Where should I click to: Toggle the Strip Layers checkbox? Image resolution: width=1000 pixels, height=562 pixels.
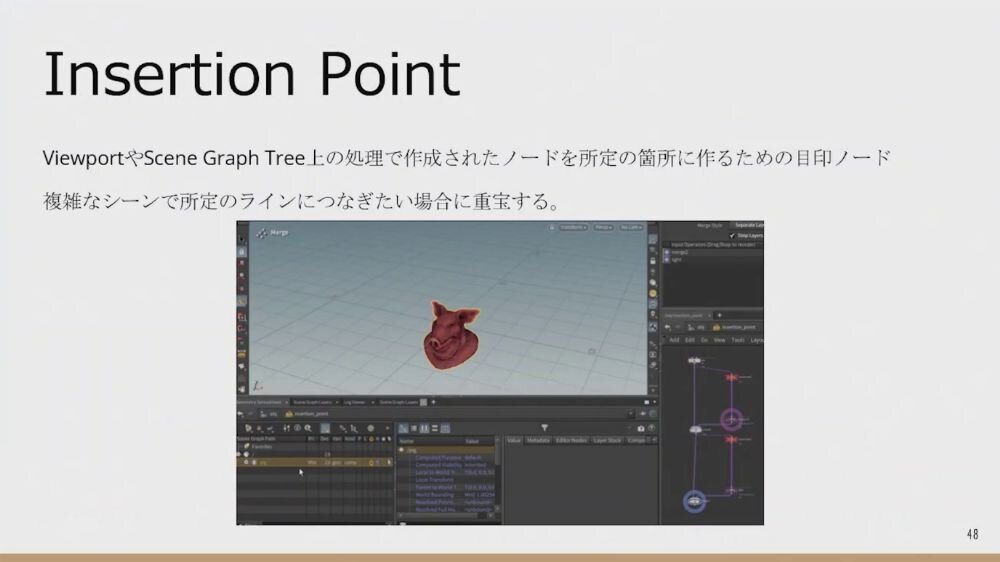pyautogui.click(x=731, y=235)
